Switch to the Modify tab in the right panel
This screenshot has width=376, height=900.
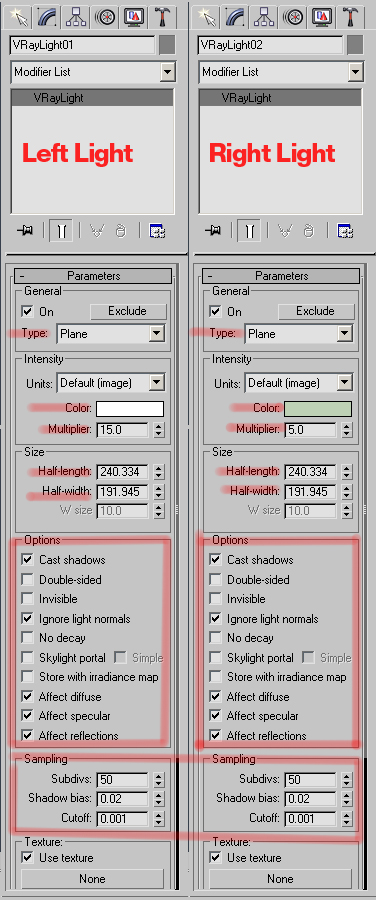[234, 16]
